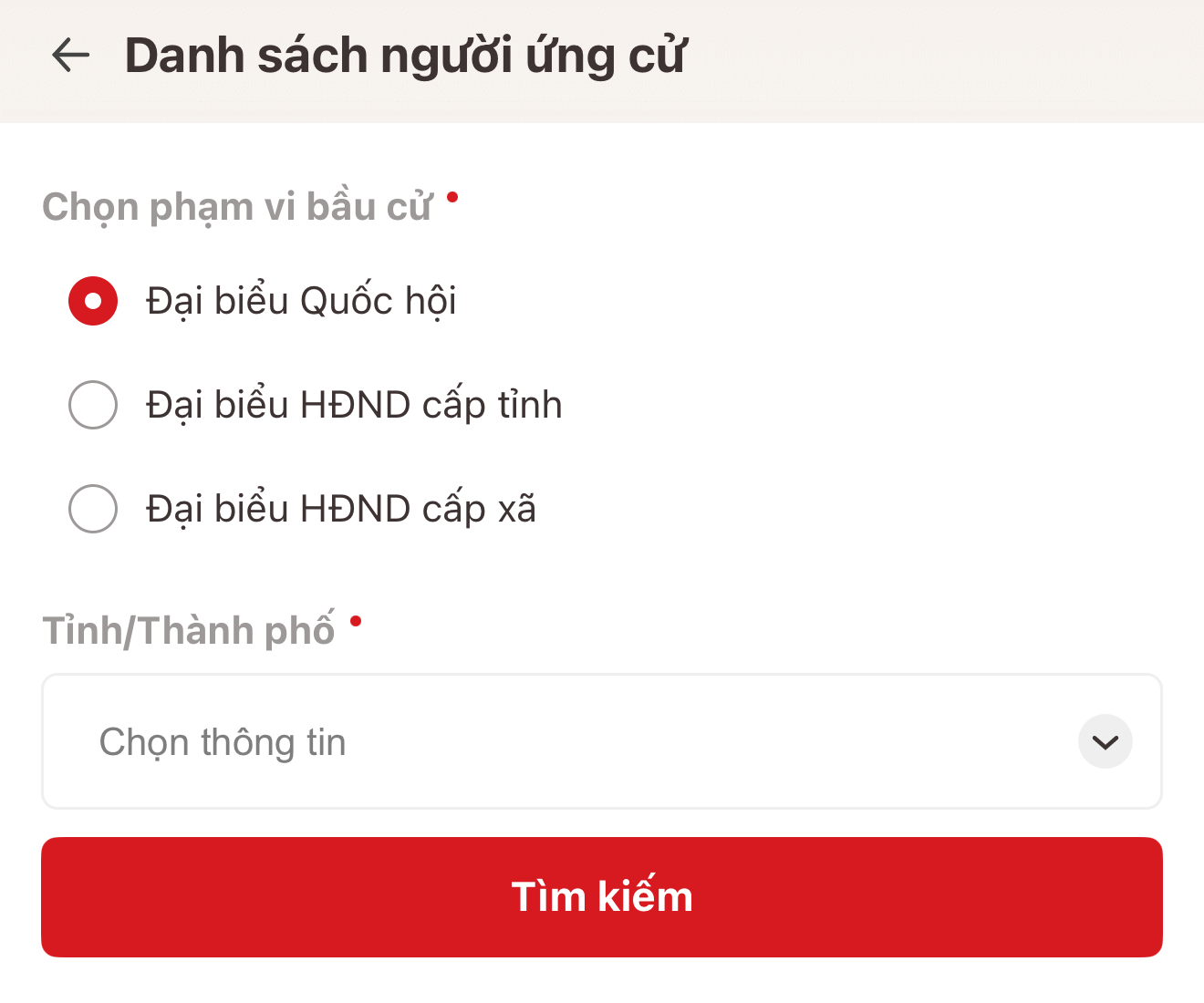Click the "Tìm kiếm" search label

[x=602, y=897]
